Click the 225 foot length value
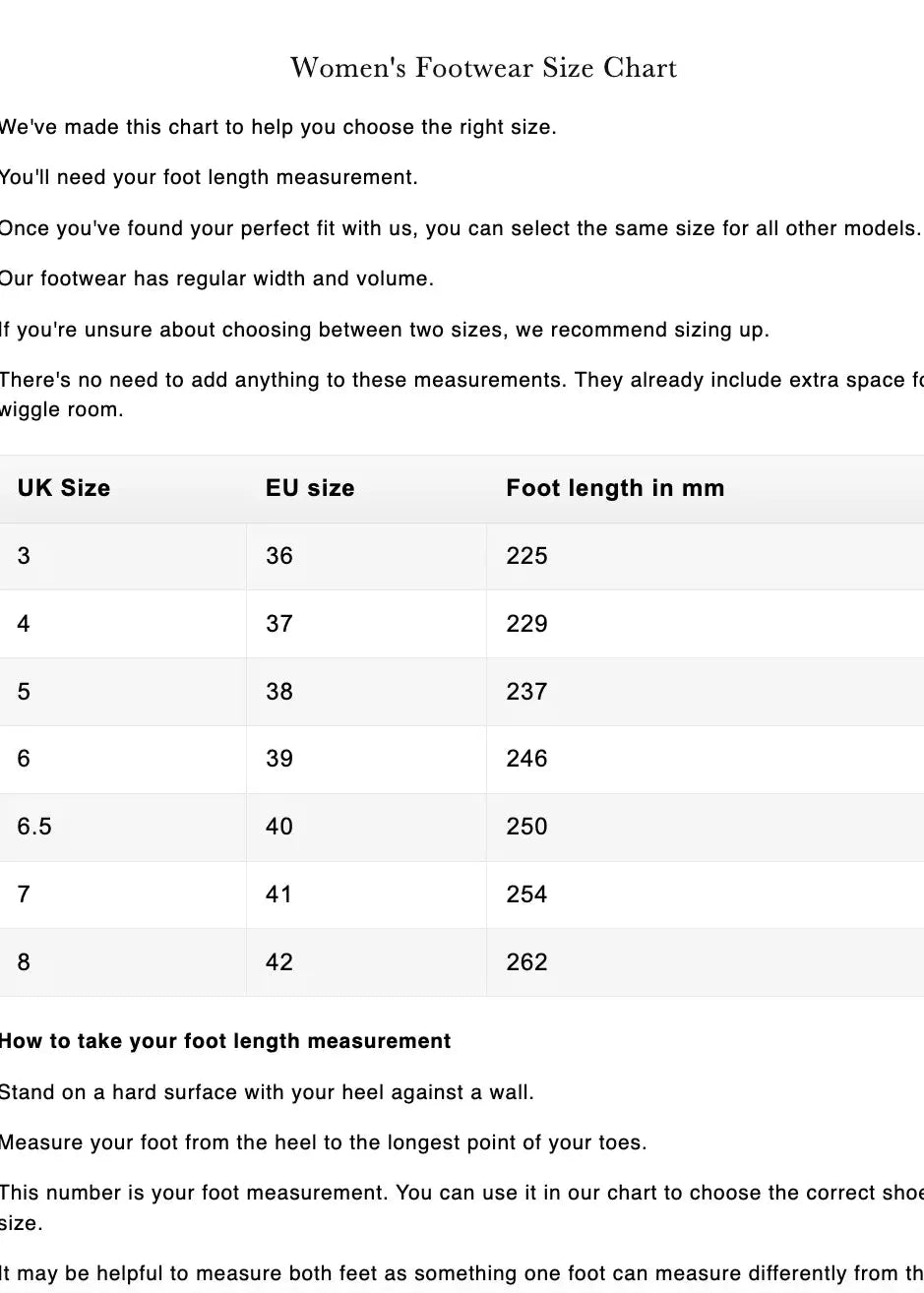Image resolution: width=924 pixels, height=1293 pixels. pos(526,556)
